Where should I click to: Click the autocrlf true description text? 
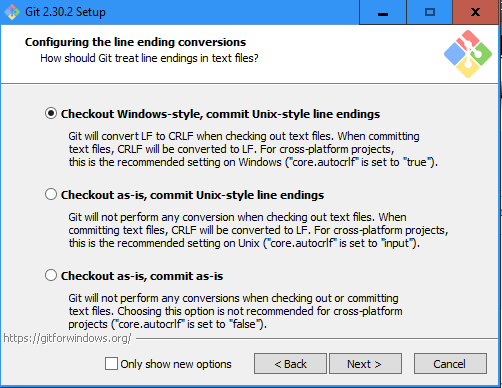253,149
